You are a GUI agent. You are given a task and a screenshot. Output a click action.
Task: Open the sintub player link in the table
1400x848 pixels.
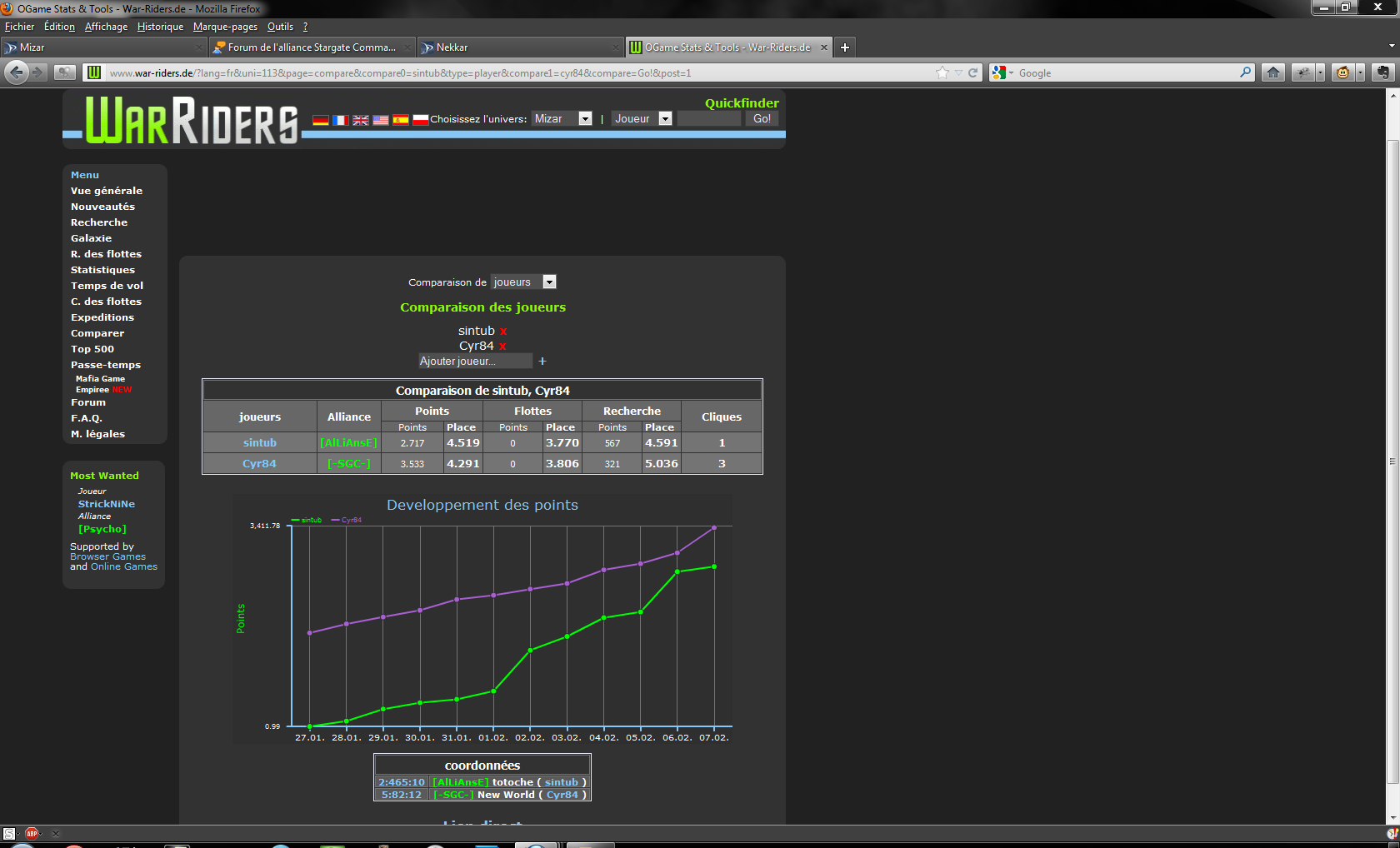point(260,442)
